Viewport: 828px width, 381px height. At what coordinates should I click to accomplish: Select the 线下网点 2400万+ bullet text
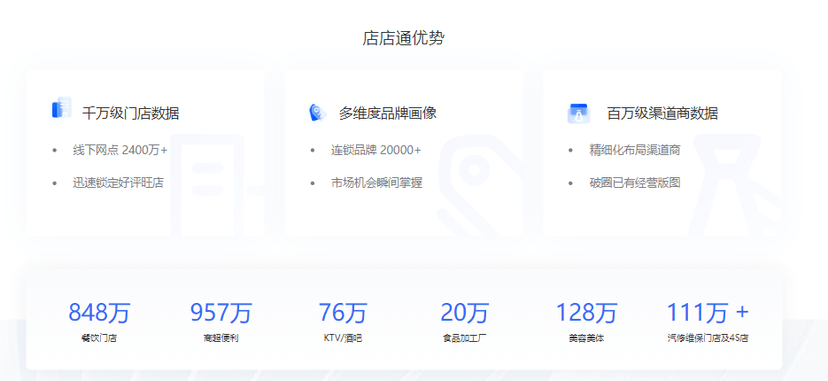[120, 150]
